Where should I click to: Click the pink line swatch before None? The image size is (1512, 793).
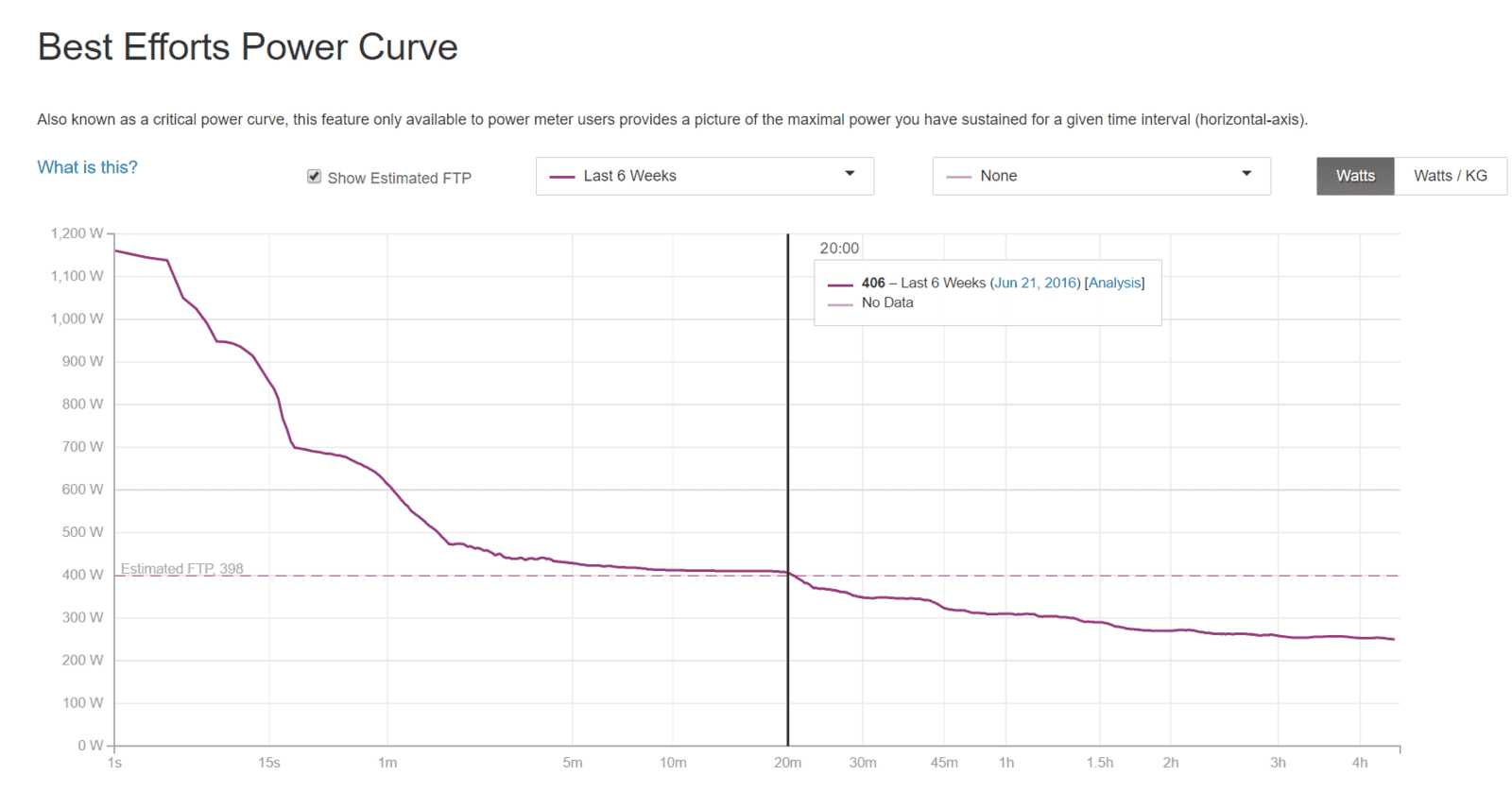pos(958,177)
